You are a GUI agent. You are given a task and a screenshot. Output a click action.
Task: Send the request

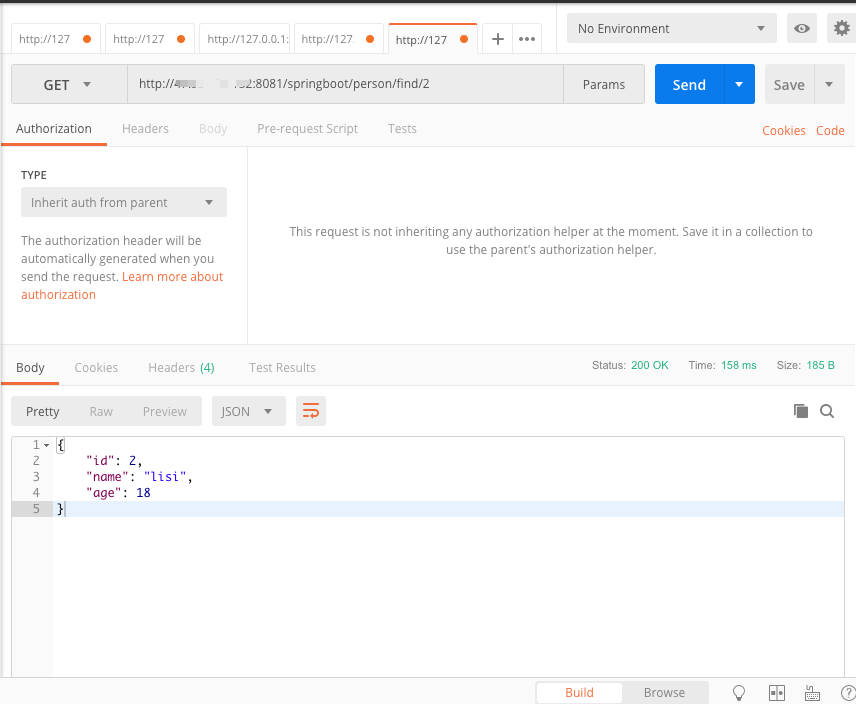(689, 84)
